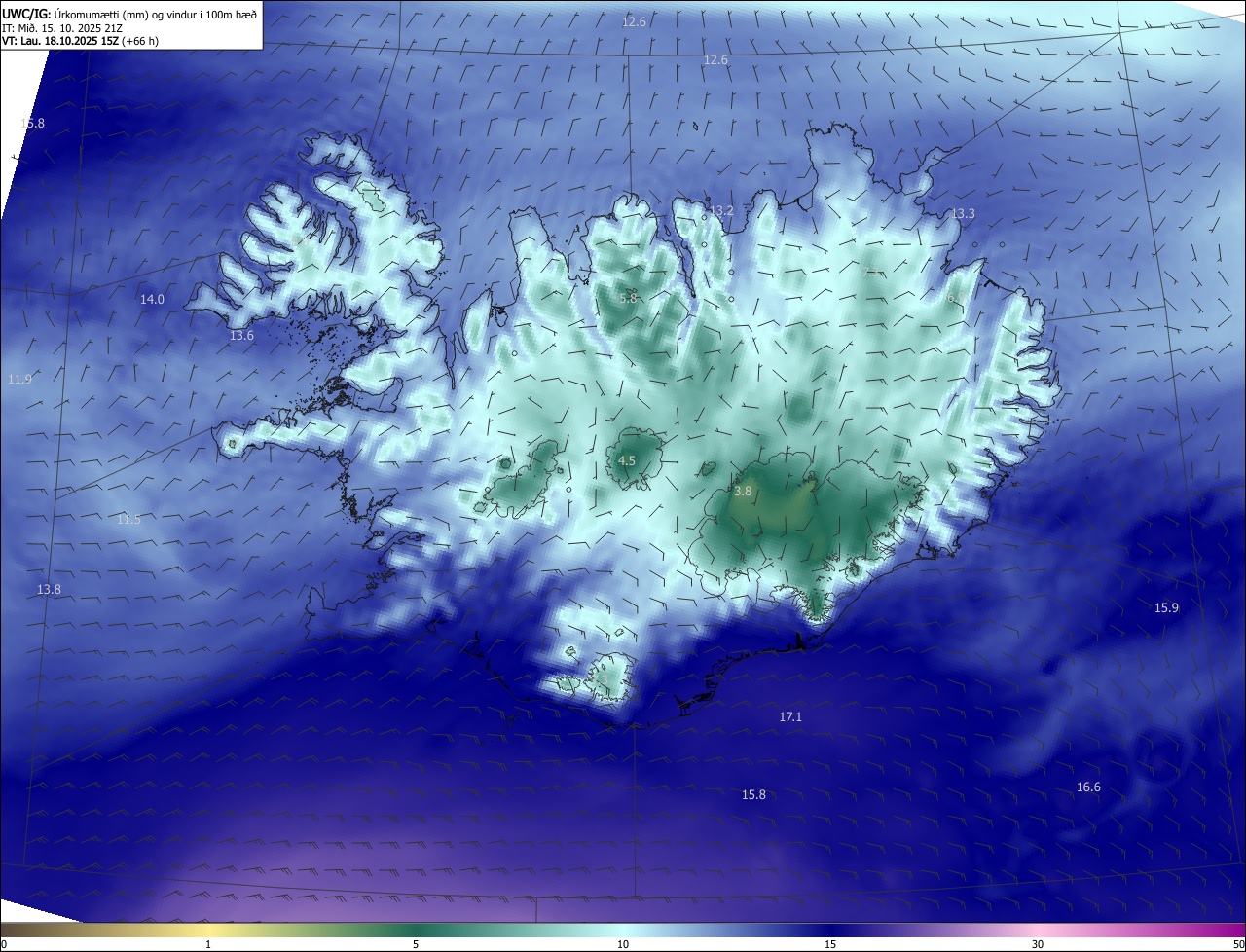Image resolution: width=1246 pixels, height=952 pixels.
Task: Click the '0' tick on the color scale
Action: pyautogui.click(x=3, y=944)
